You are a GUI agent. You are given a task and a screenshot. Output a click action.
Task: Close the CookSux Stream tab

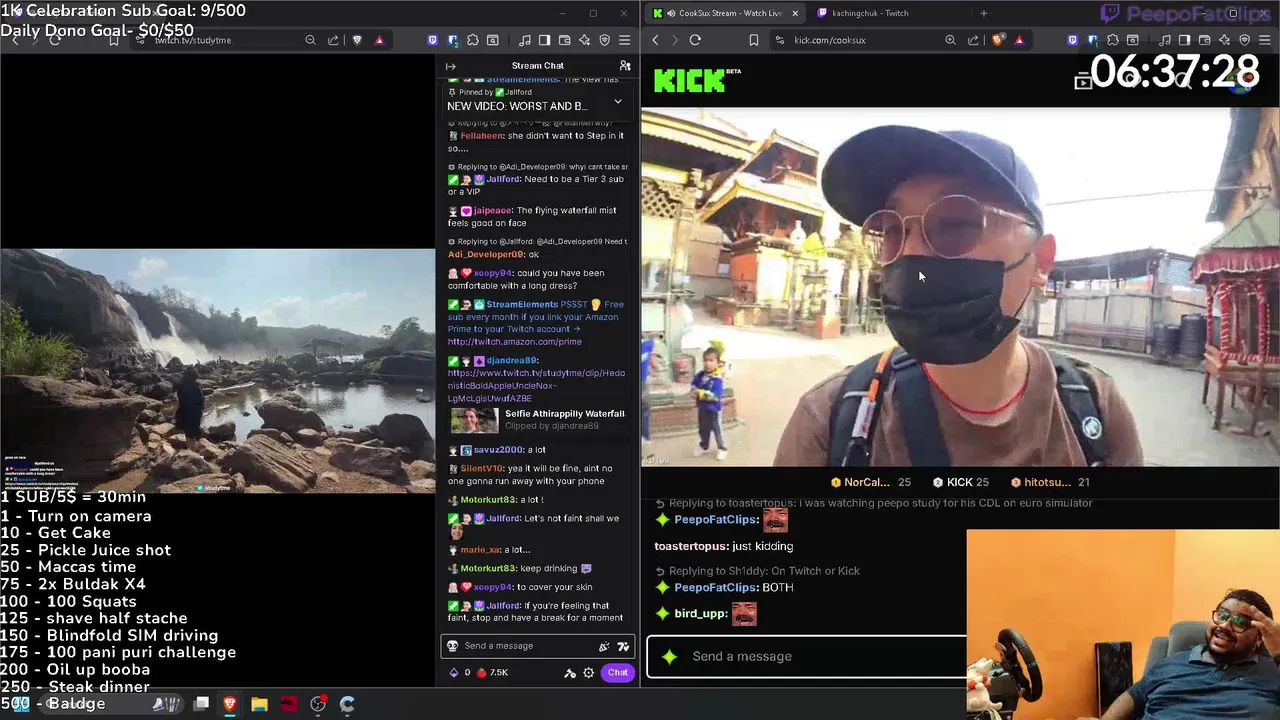[796, 13]
